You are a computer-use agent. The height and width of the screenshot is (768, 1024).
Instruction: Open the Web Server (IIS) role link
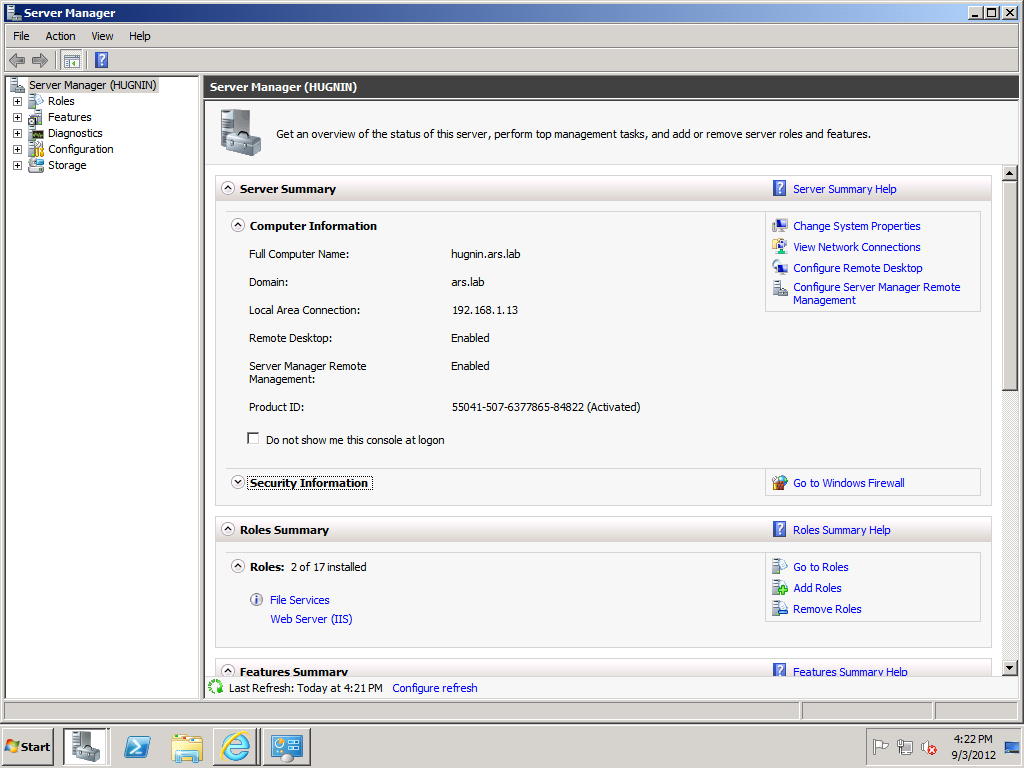(311, 618)
